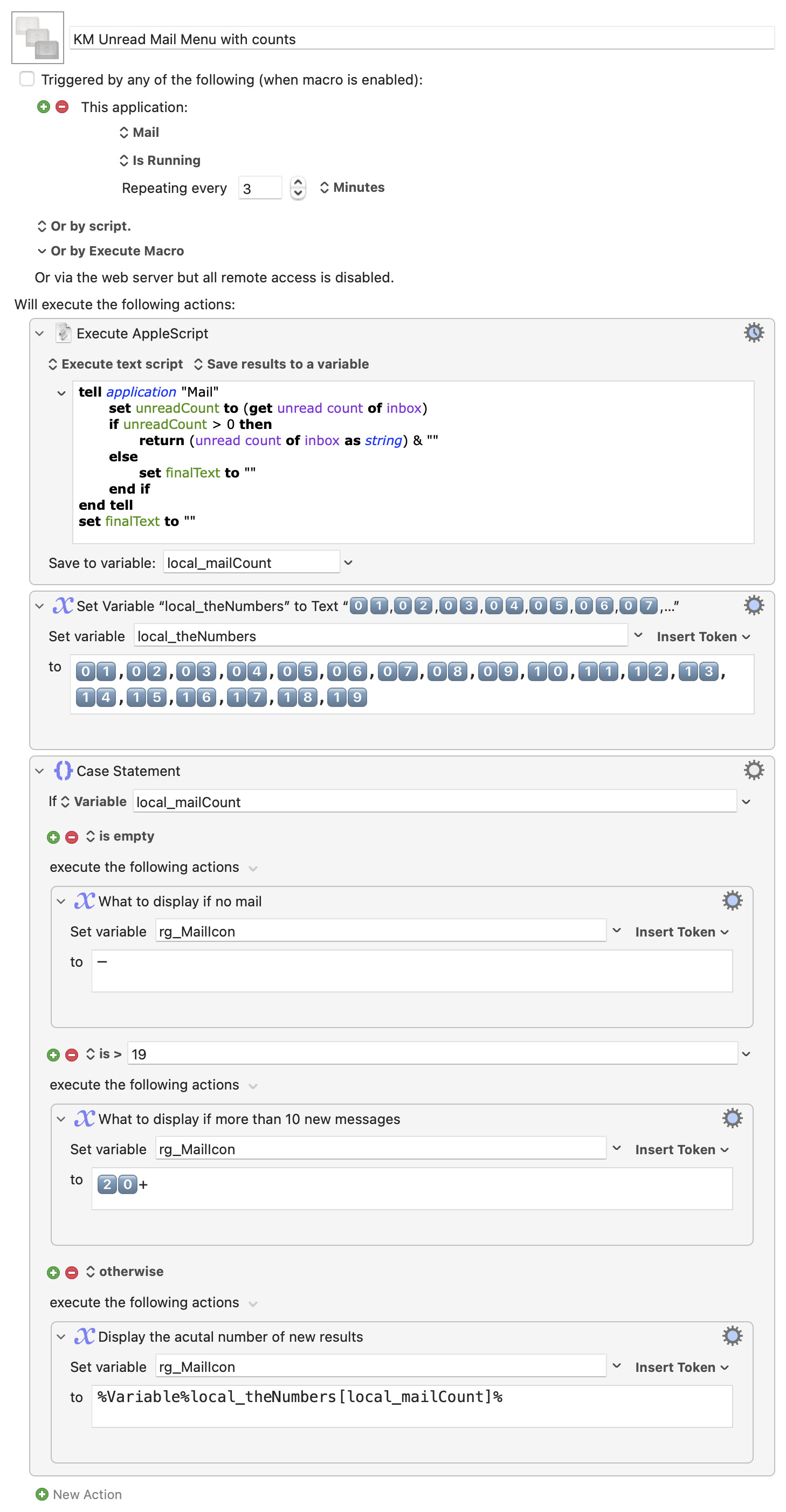Viewport: 786px width, 1512px height.
Task: Open gear for more than 10 new messages action
Action: click(x=732, y=1118)
